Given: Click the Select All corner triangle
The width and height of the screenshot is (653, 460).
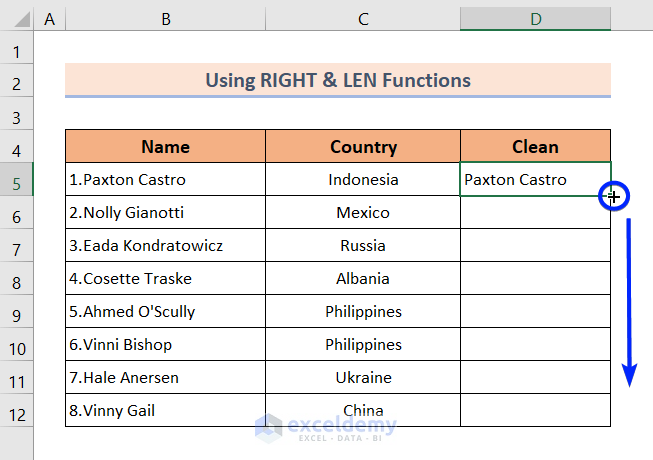Looking at the screenshot, I should (x=16, y=18).
